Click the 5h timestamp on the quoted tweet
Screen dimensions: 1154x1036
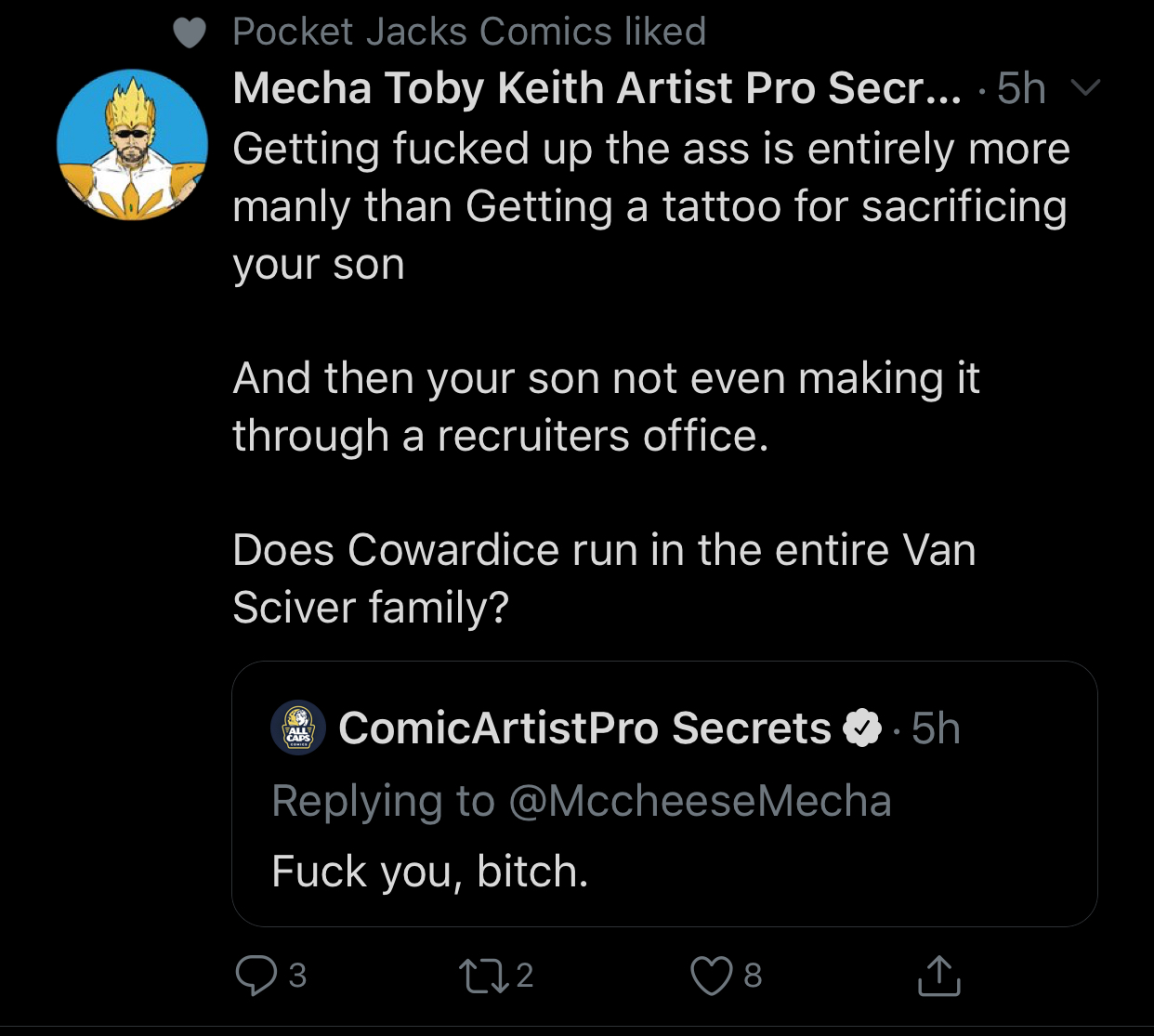(x=936, y=728)
